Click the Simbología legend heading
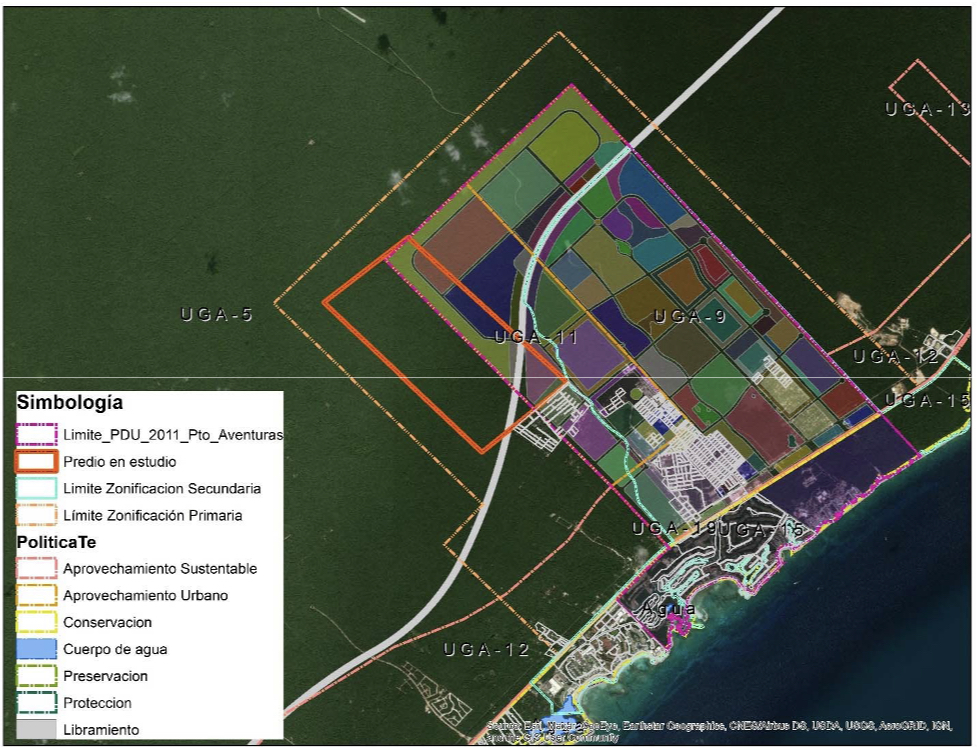 (x=70, y=404)
